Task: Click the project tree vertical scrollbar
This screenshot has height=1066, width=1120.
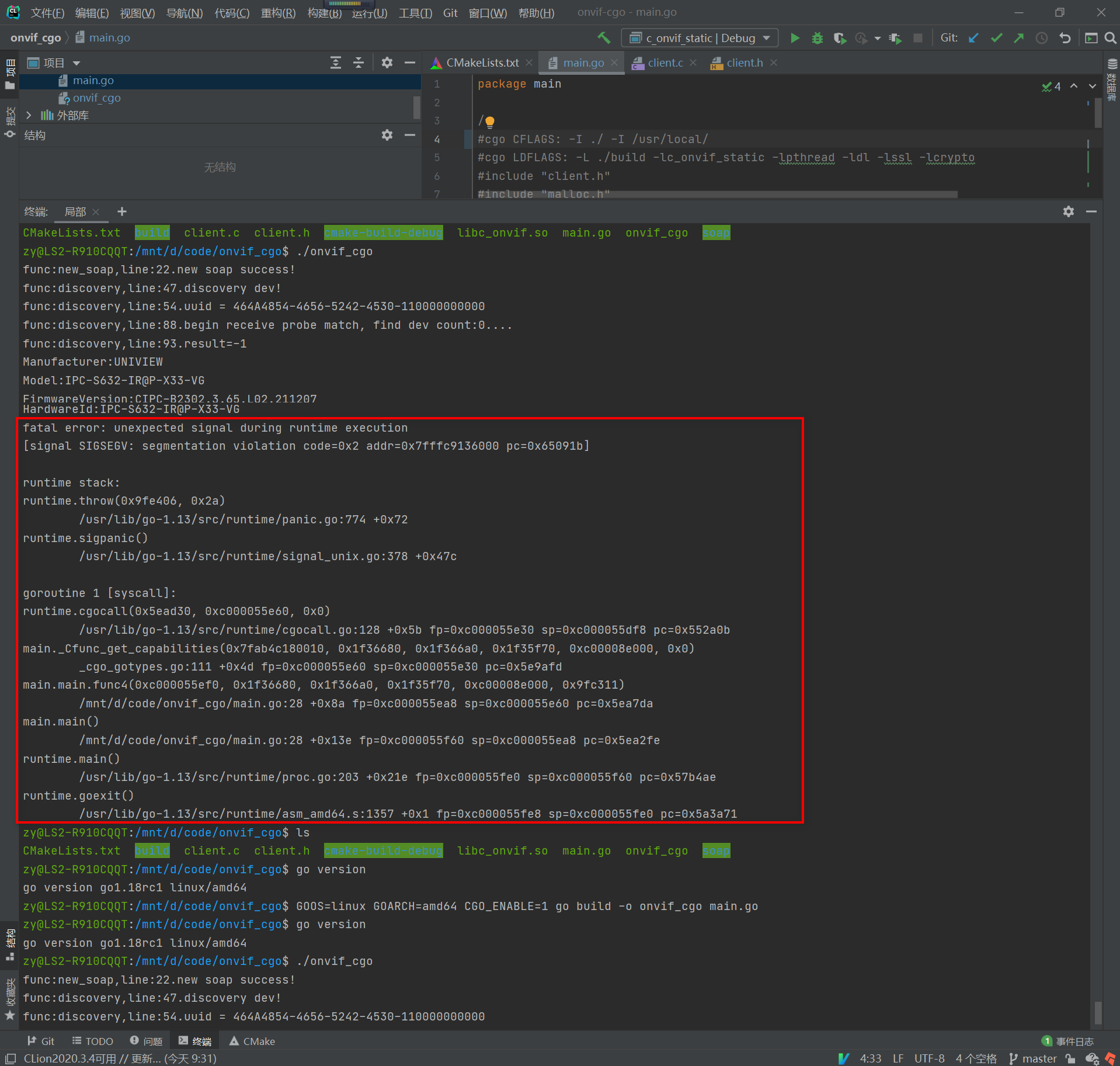Action: click(x=416, y=107)
